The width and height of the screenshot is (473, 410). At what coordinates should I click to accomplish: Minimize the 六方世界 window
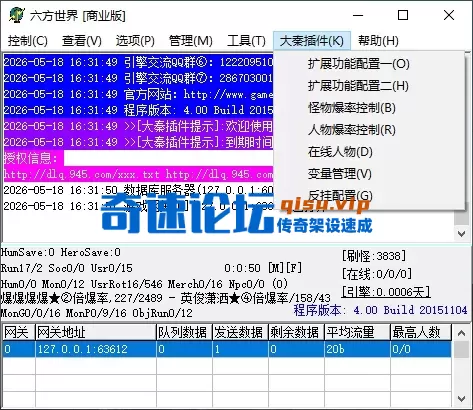click(x=358, y=15)
